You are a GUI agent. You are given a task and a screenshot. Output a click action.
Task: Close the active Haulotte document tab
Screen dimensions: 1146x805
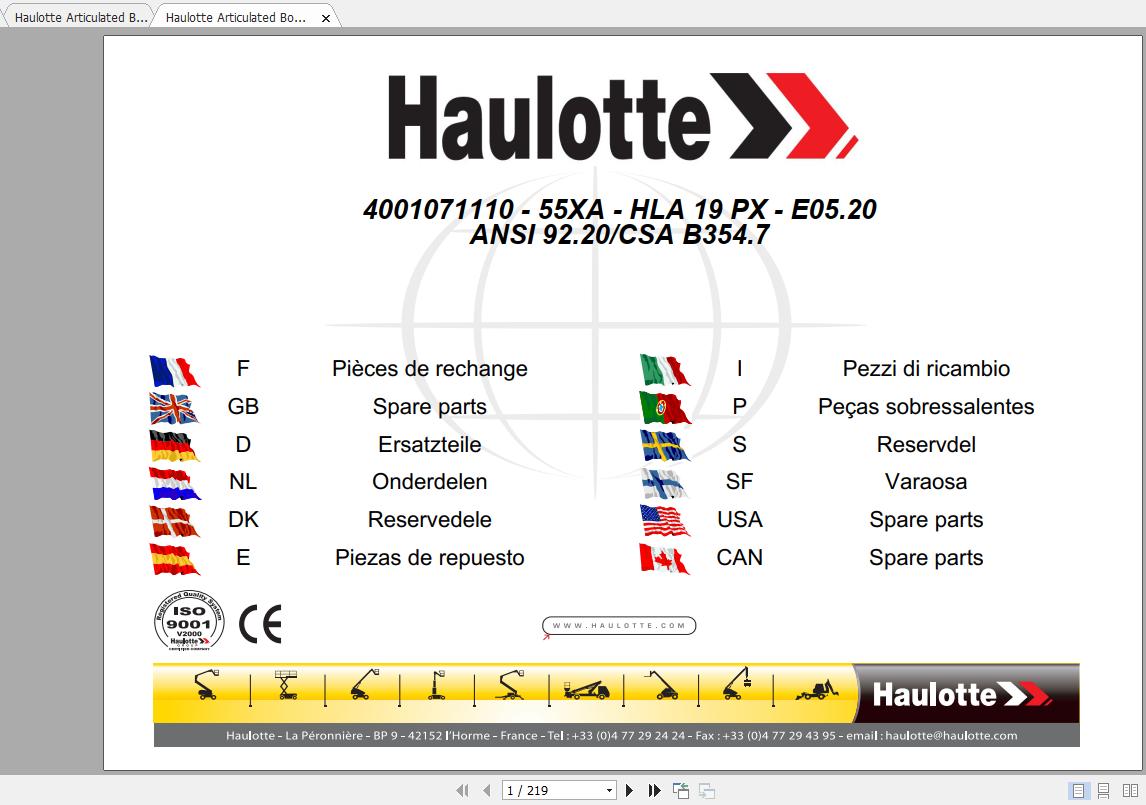point(326,18)
